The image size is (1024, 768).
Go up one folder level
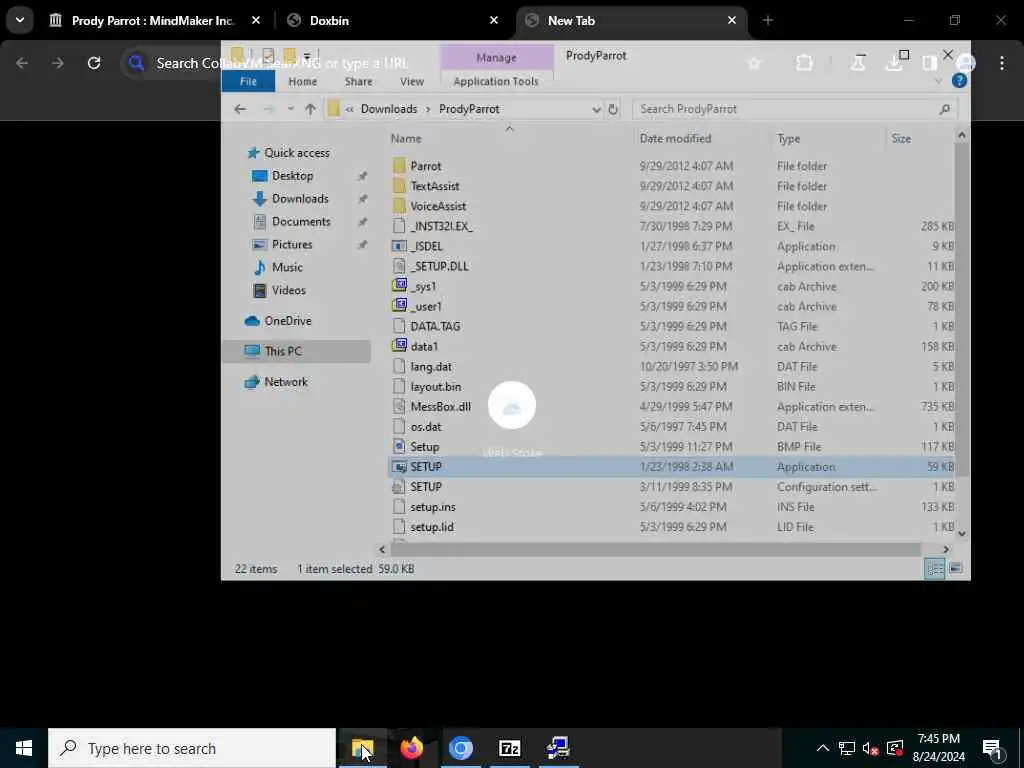tap(310, 109)
